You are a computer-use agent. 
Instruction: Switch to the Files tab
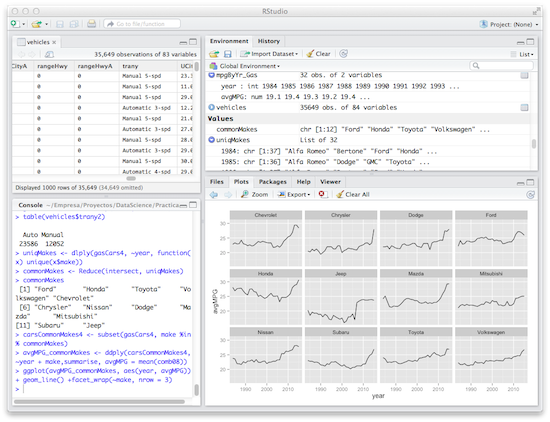217,182
